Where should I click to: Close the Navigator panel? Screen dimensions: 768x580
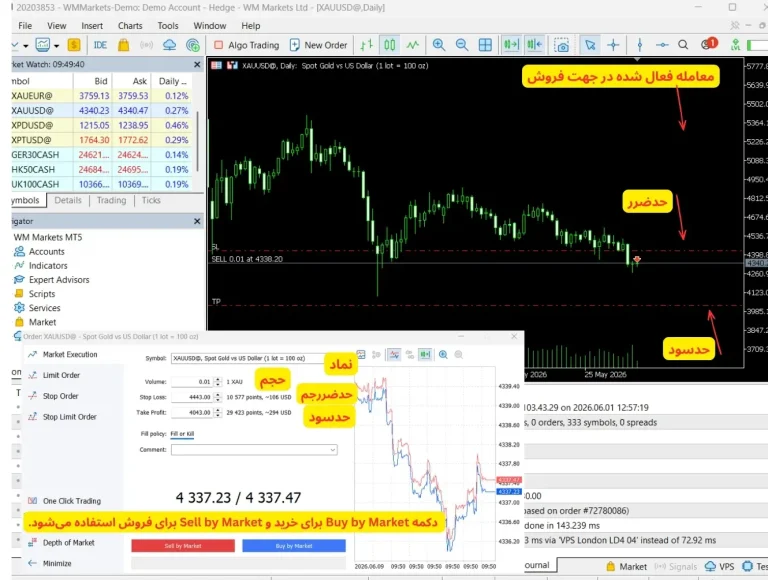[197, 221]
